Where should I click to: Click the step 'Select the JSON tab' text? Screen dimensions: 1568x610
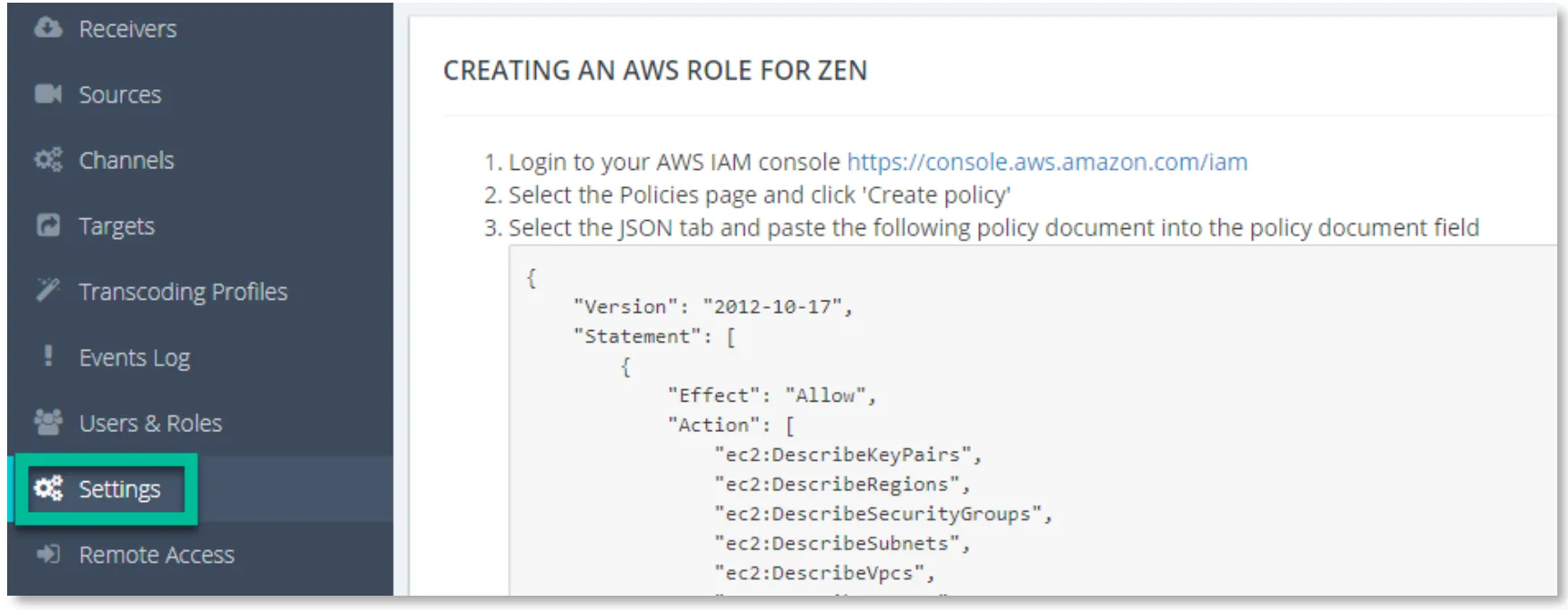pyautogui.click(x=993, y=228)
